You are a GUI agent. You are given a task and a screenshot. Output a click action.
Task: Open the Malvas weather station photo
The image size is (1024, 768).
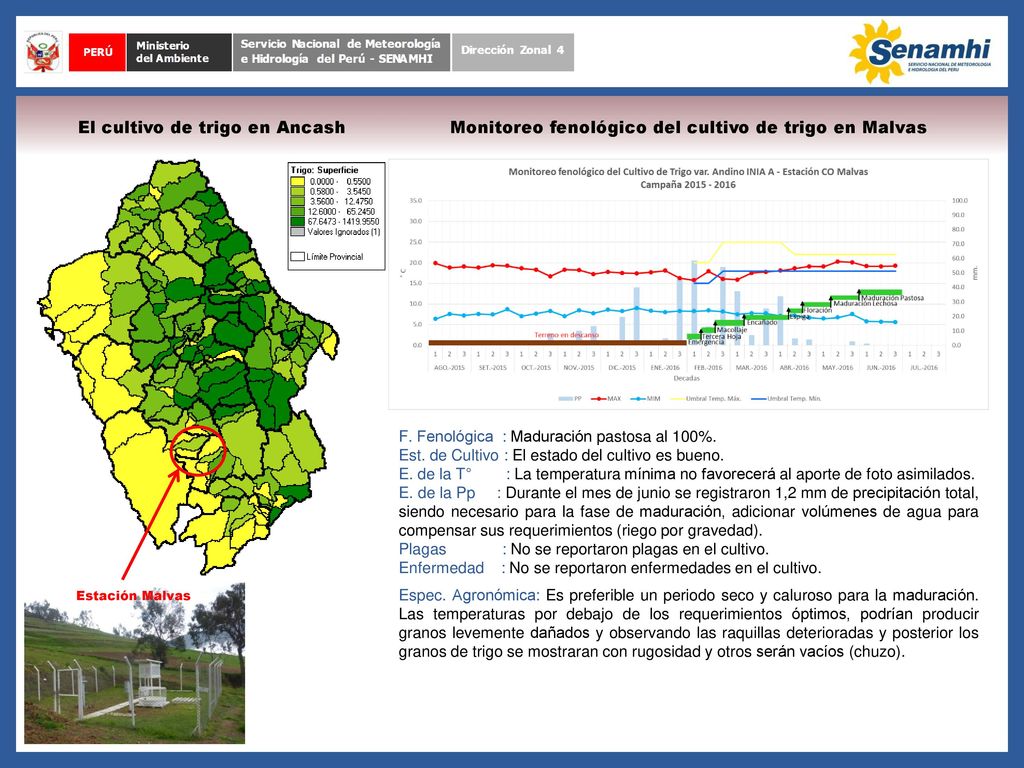pos(135,663)
